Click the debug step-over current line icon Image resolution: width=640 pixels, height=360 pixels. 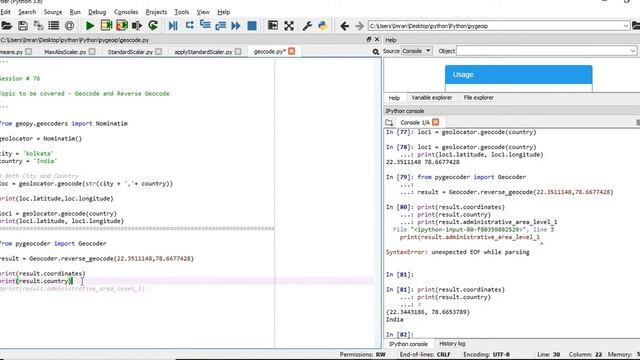pos(189,26)
